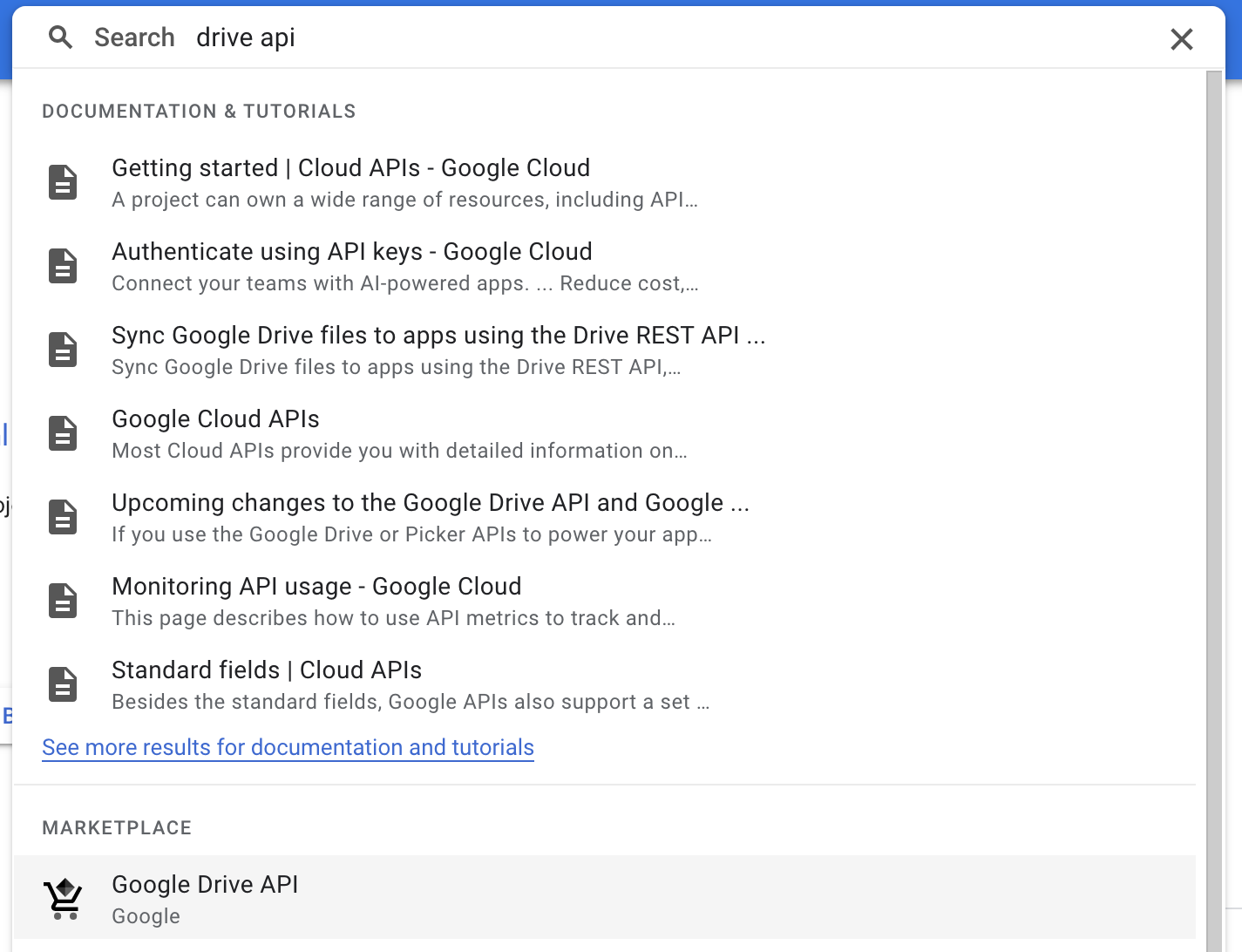Clear the search with the X icon
The height and width of the screenshot is (952, 1242).
[x=1181, y=39]
